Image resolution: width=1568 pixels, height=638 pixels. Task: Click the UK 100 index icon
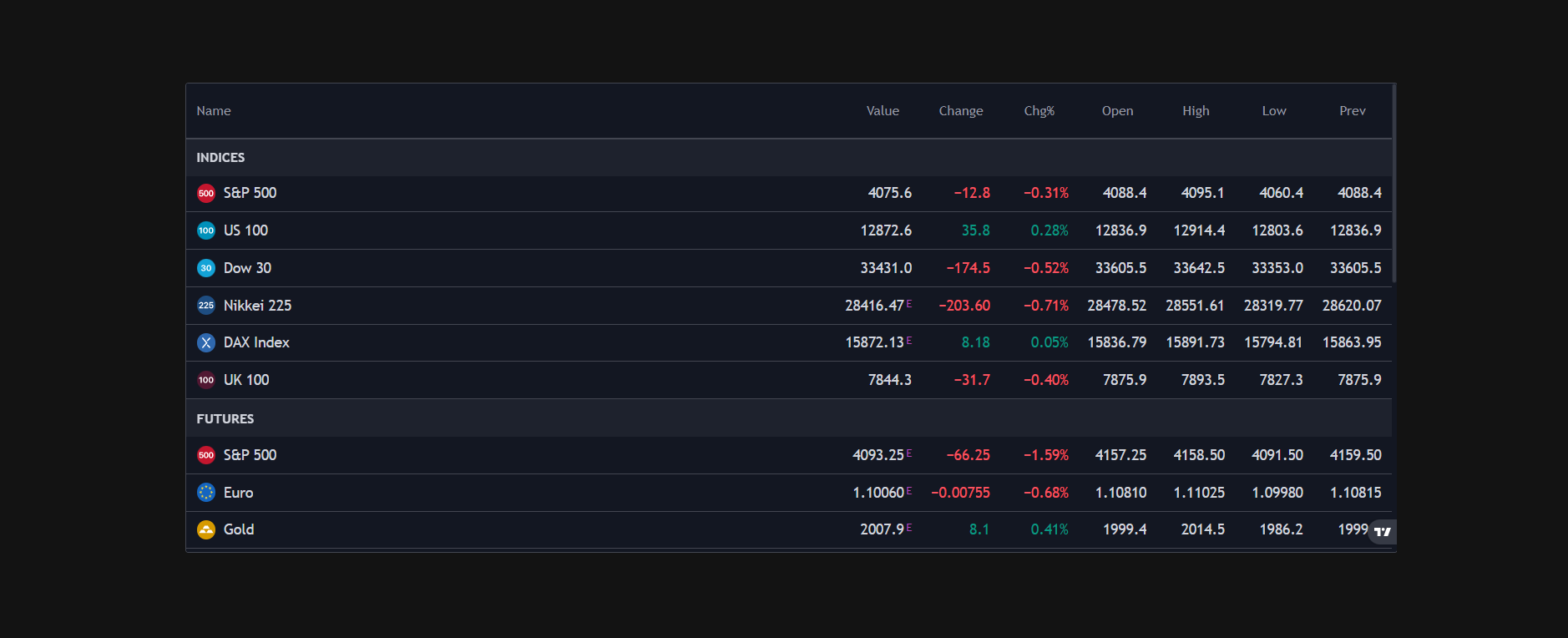point(206,380)
